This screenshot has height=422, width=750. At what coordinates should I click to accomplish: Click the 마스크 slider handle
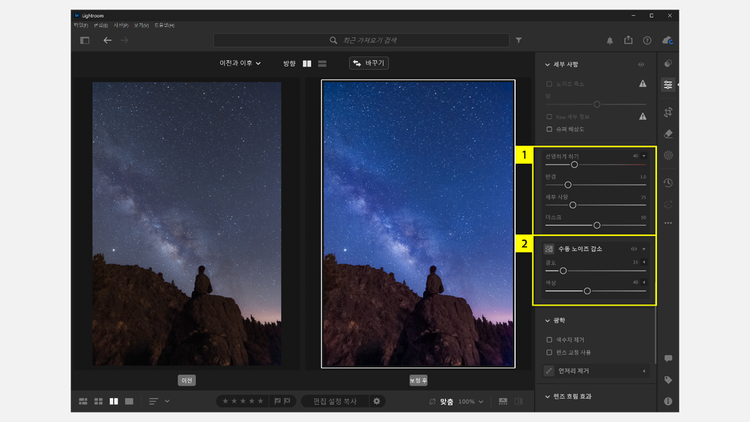pyautogui.click(x=597, y=225)
